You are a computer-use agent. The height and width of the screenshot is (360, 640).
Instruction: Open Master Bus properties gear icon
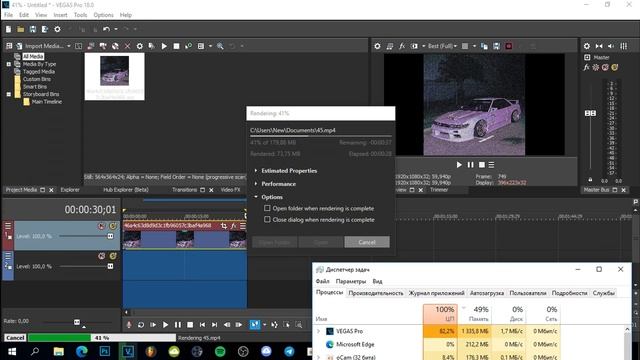click(587, 46)
